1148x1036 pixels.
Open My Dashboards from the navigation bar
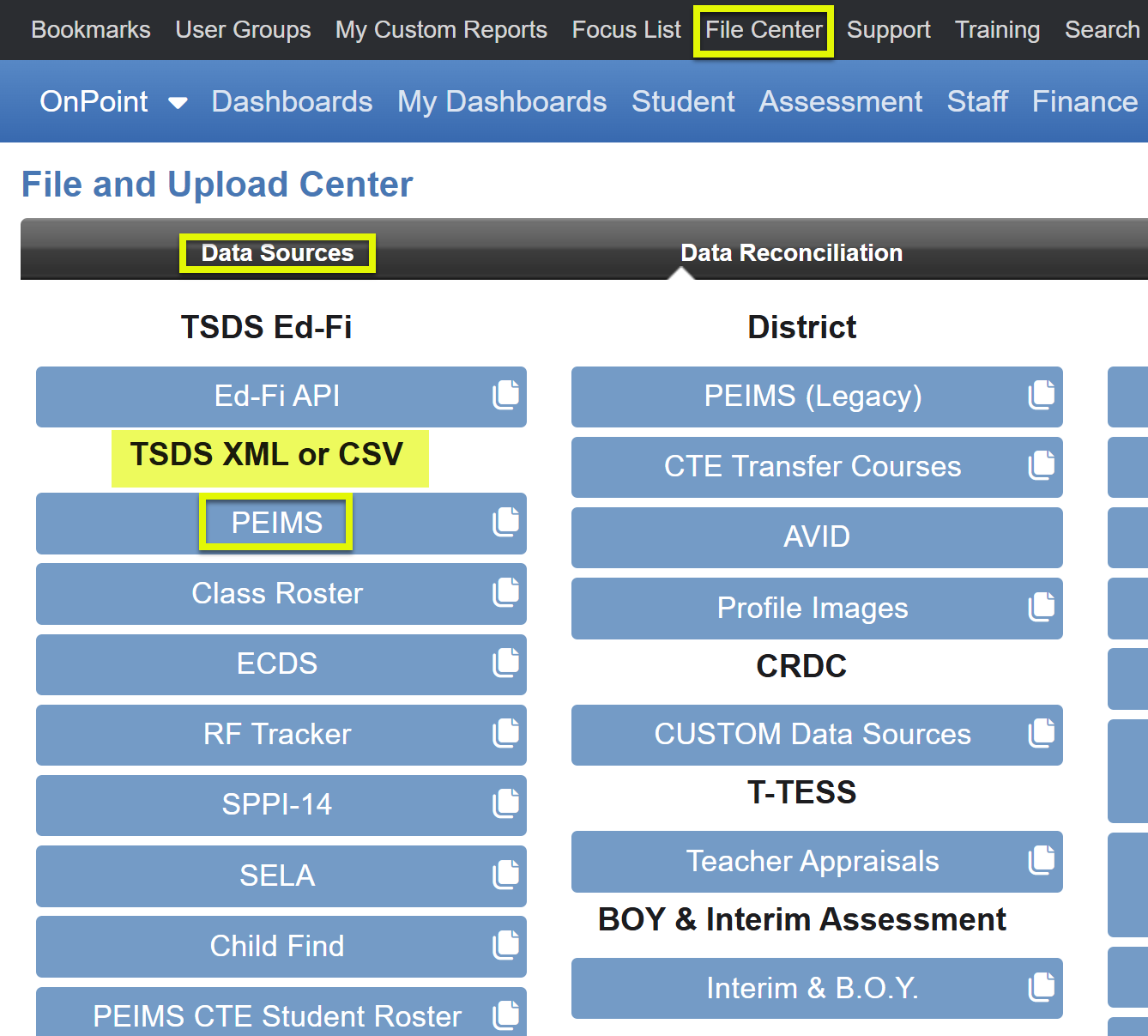(501, 101)
